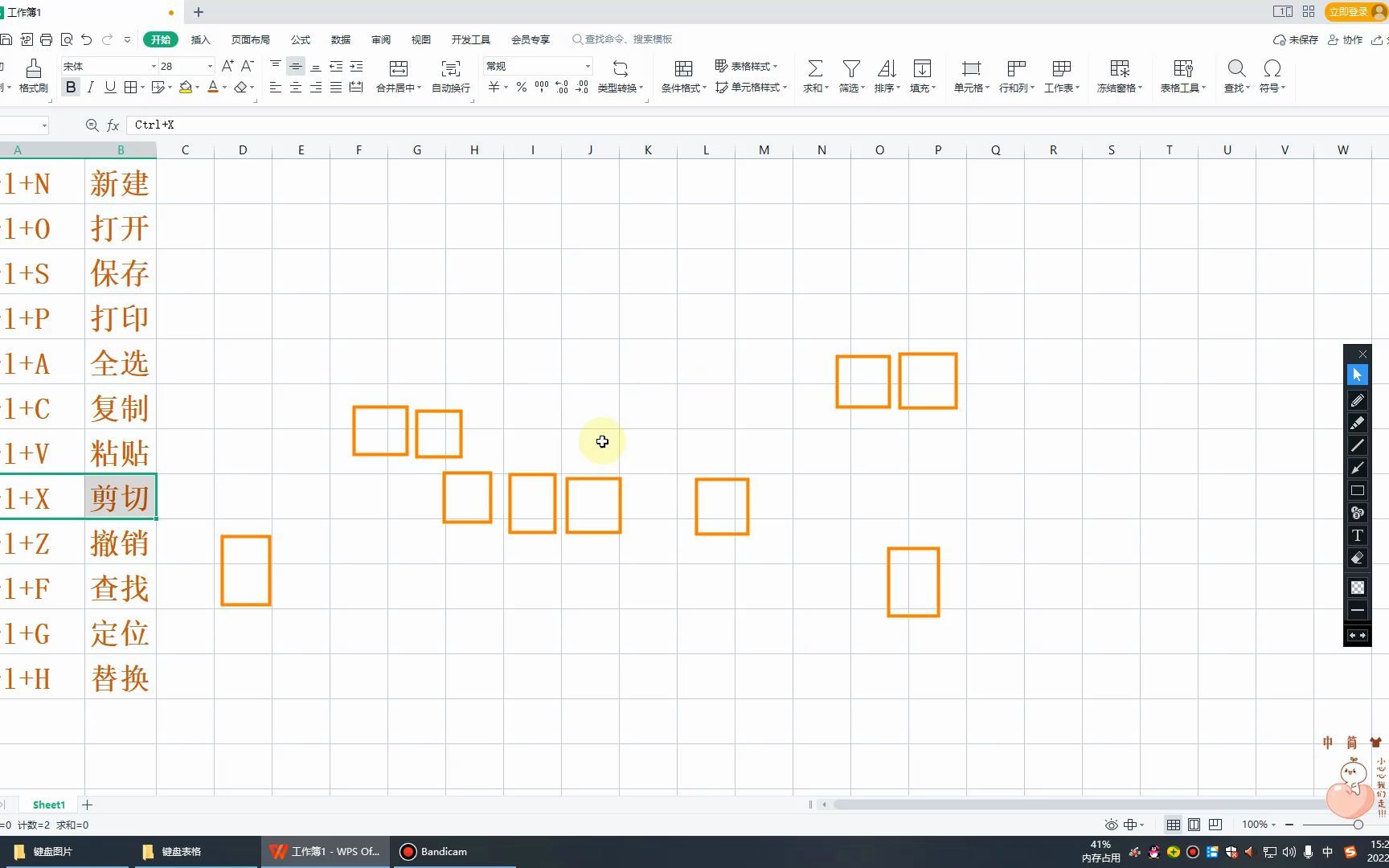Open the 公式 (Formulas) tab

point(301,39)
